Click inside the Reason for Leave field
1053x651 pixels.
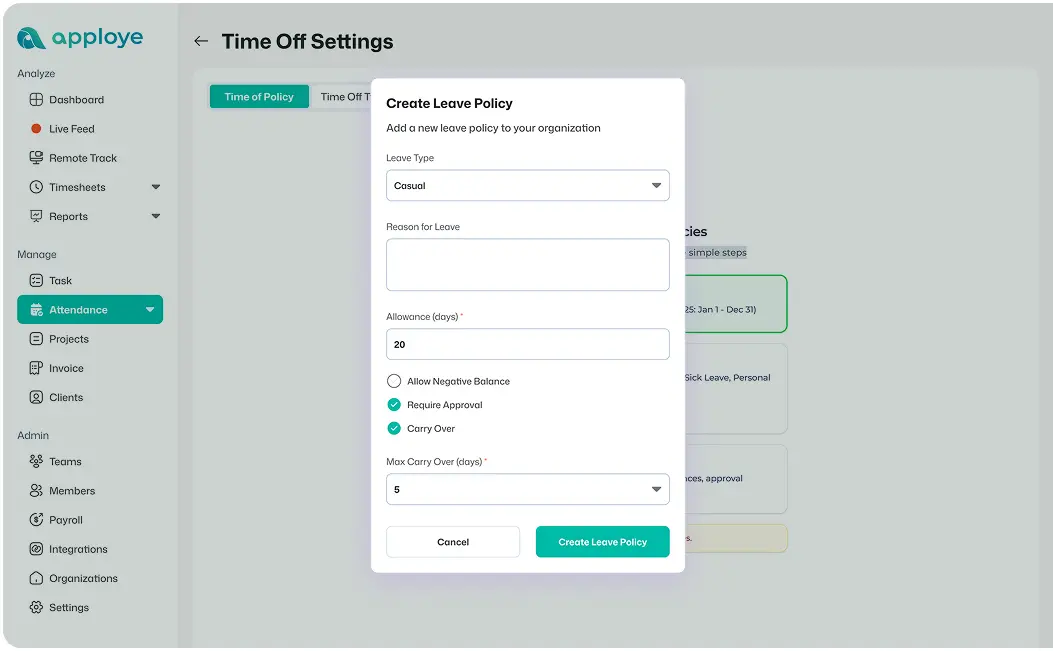[527, 263]
